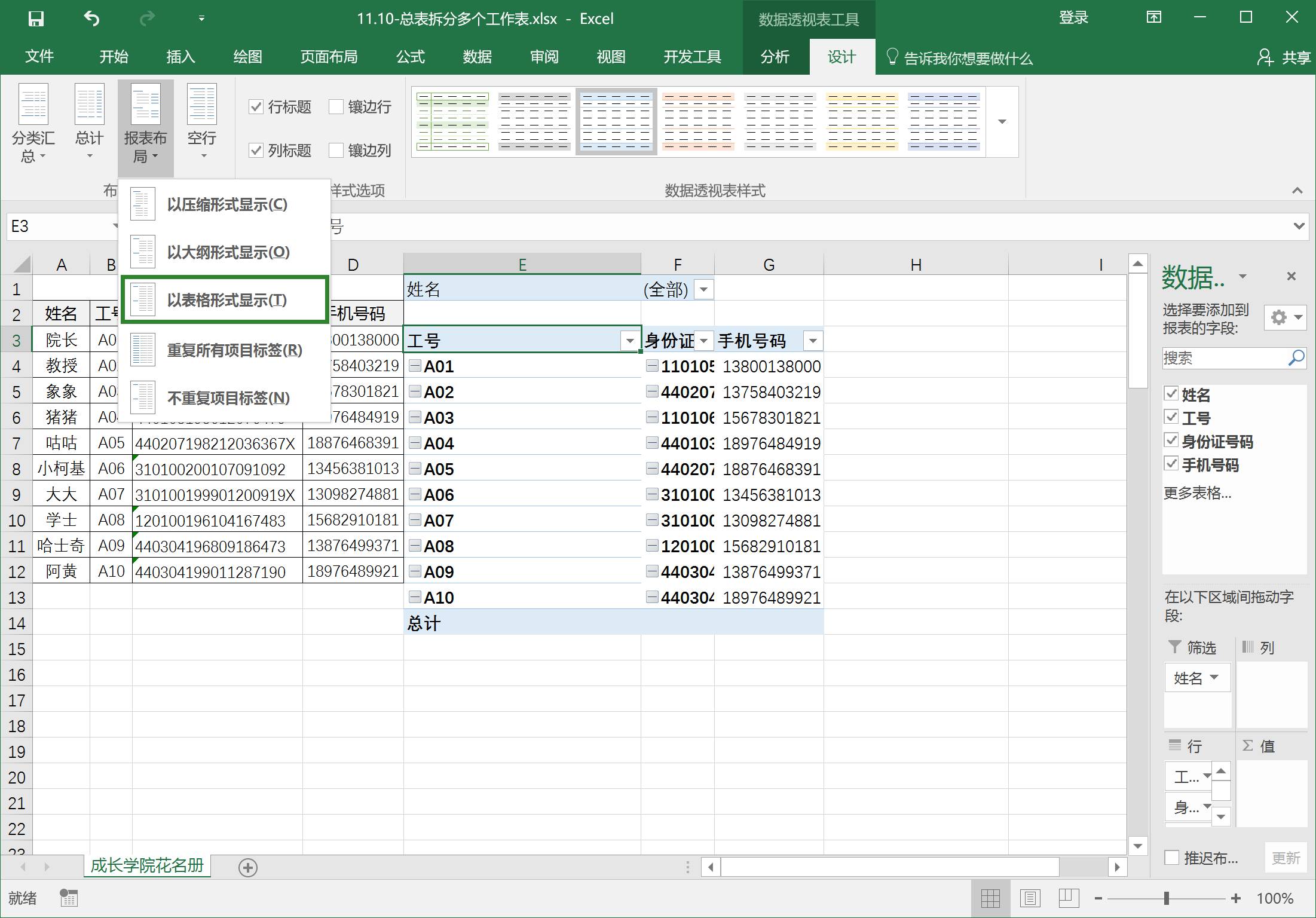This screenshot has width=1316, height=918.
Task: Enable Banded Rows (镶边行) checkbox
Action: pyautogui.click(x=336, y=107)
